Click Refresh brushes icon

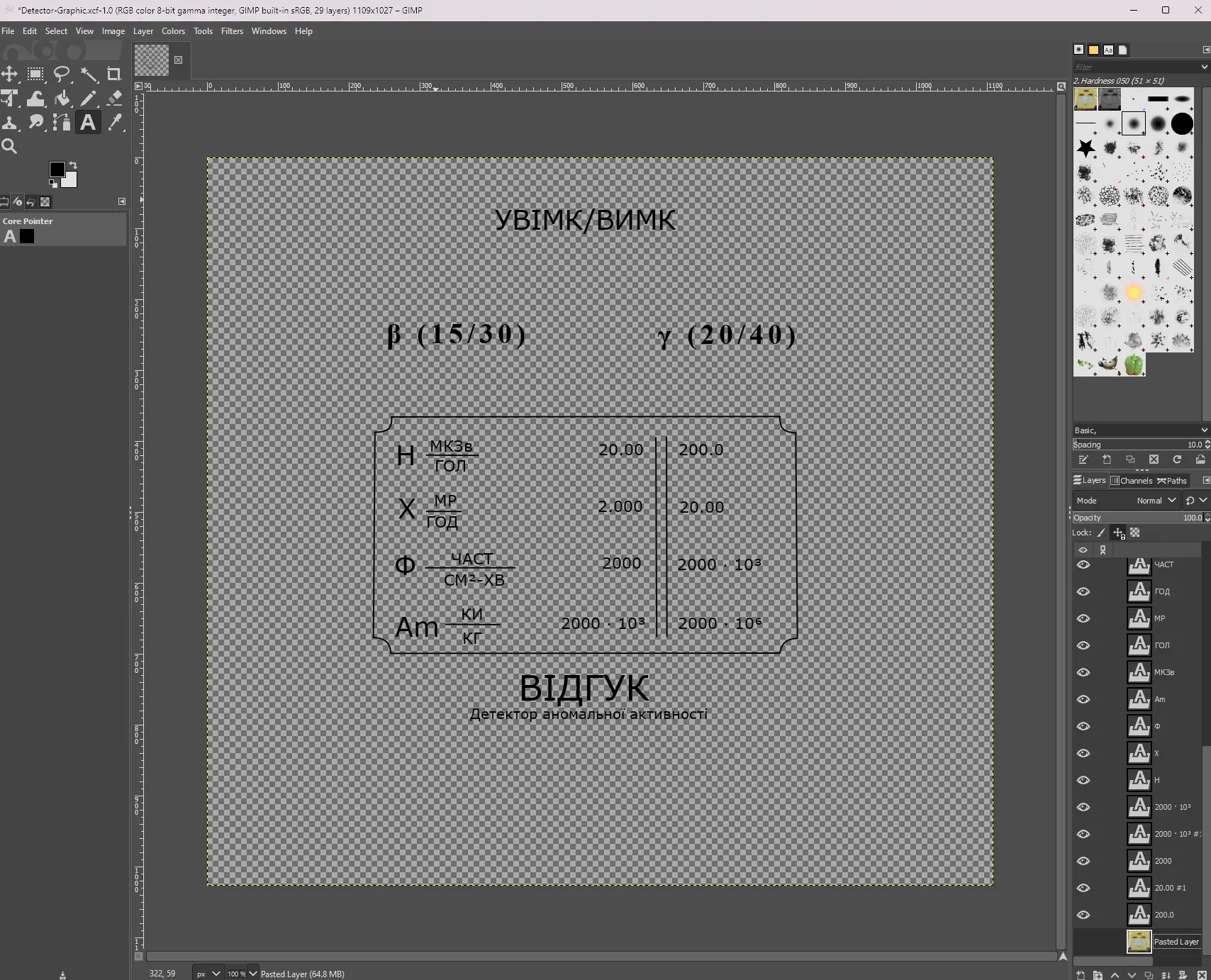tap(1177, 460)
